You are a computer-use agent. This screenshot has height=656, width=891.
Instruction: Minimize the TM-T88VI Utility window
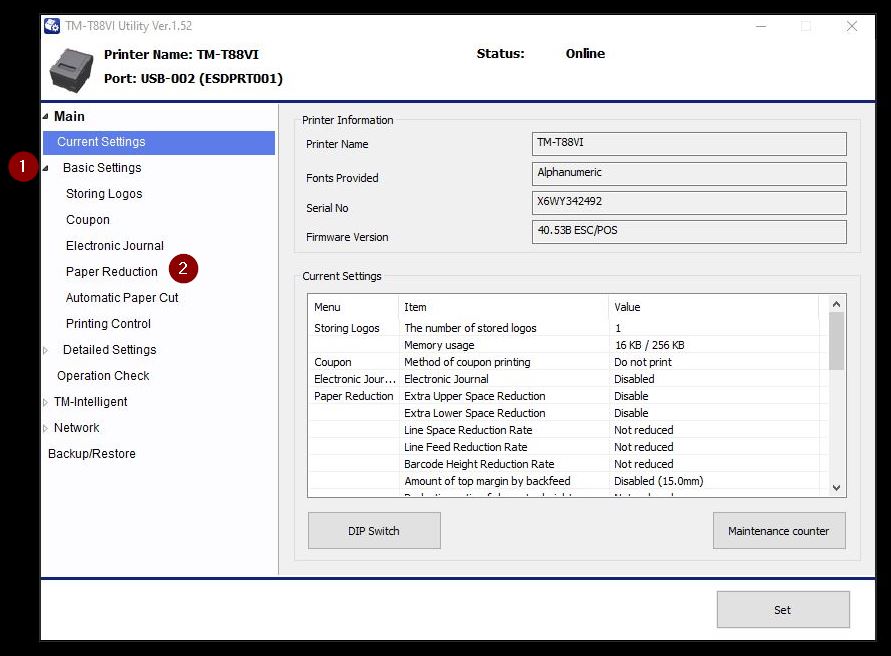[x=761, y=26]
